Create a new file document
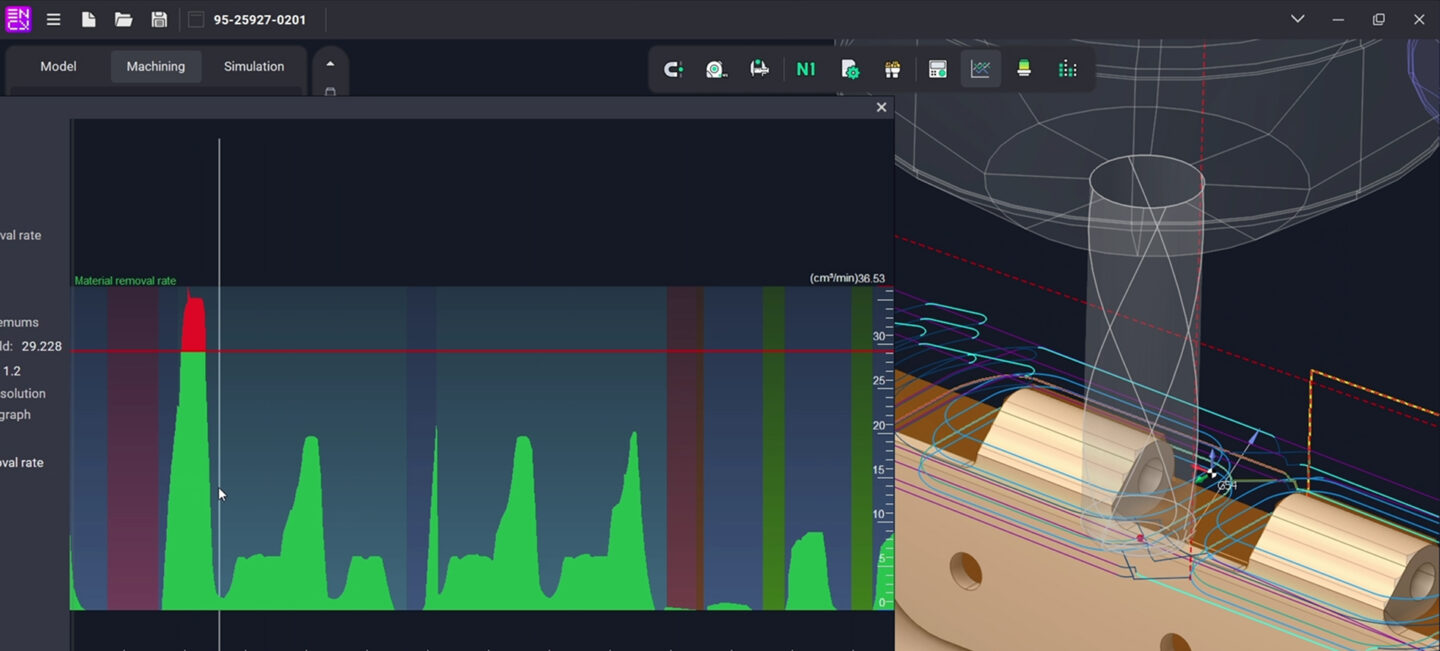 [89, 20]
